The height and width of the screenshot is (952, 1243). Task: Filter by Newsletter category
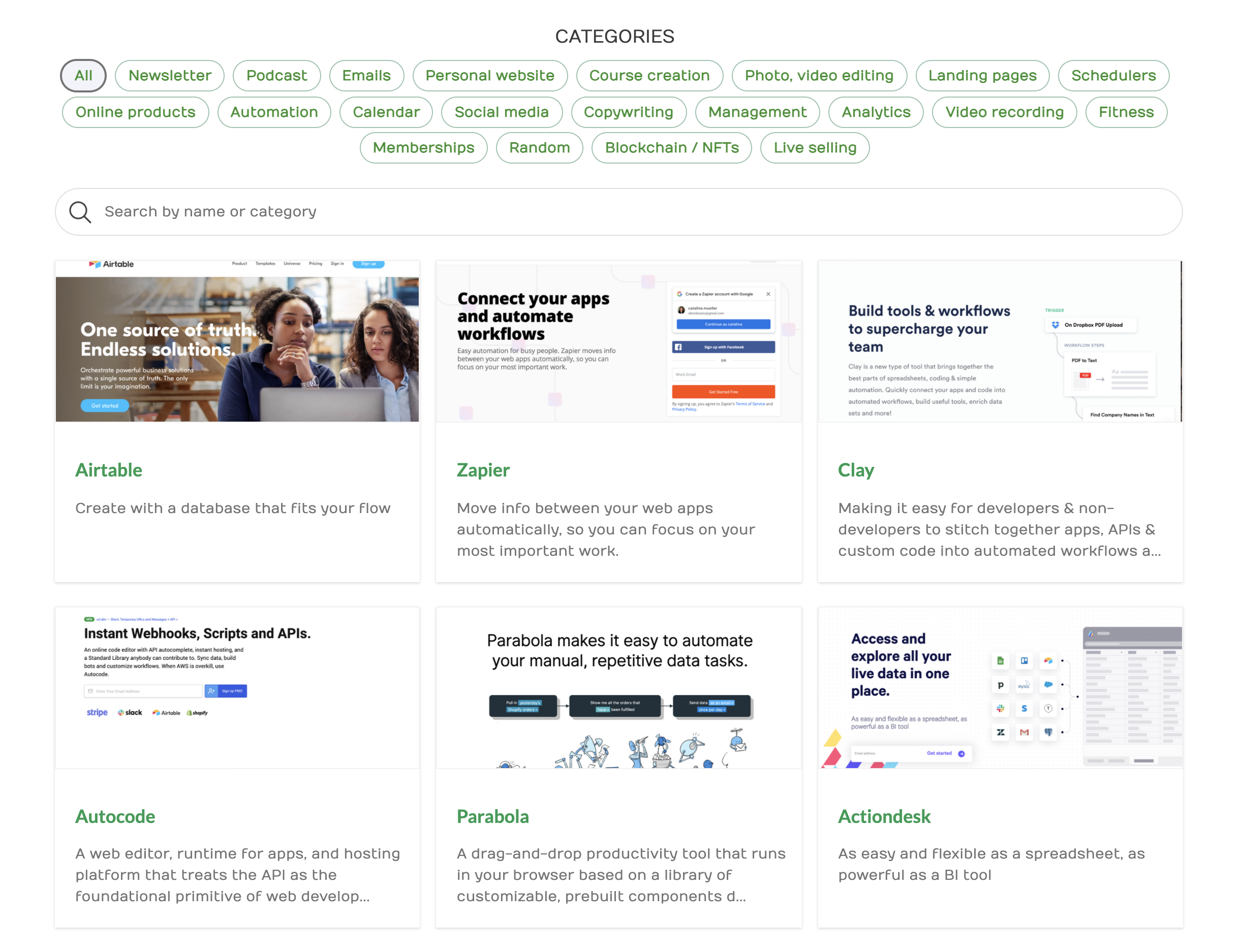coord(169,75)
